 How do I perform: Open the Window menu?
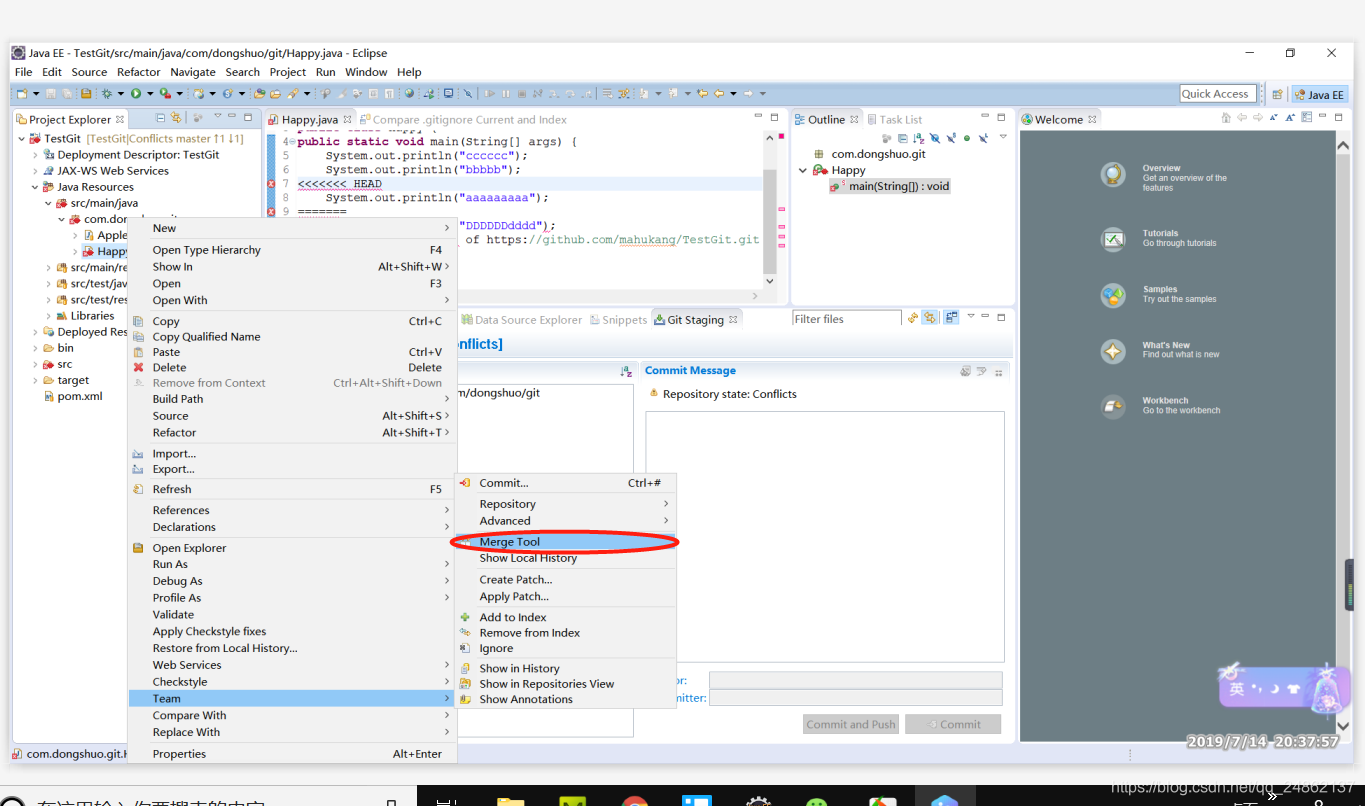[366, 72]
